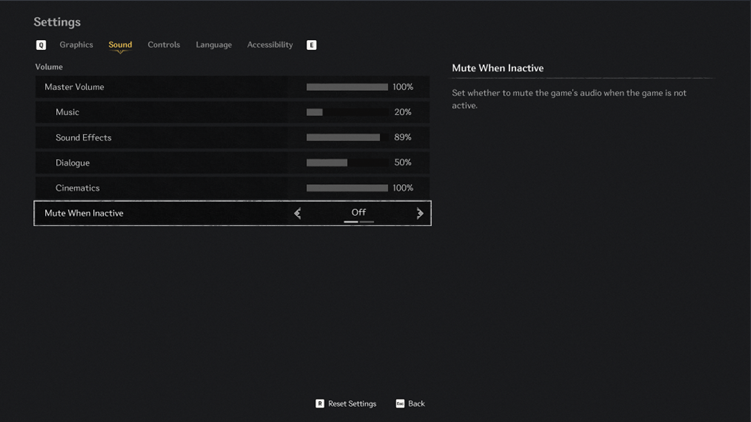Adjust the Master Volume slider
Viewport: 751px width, 422px height.
[x=347, y=87]
